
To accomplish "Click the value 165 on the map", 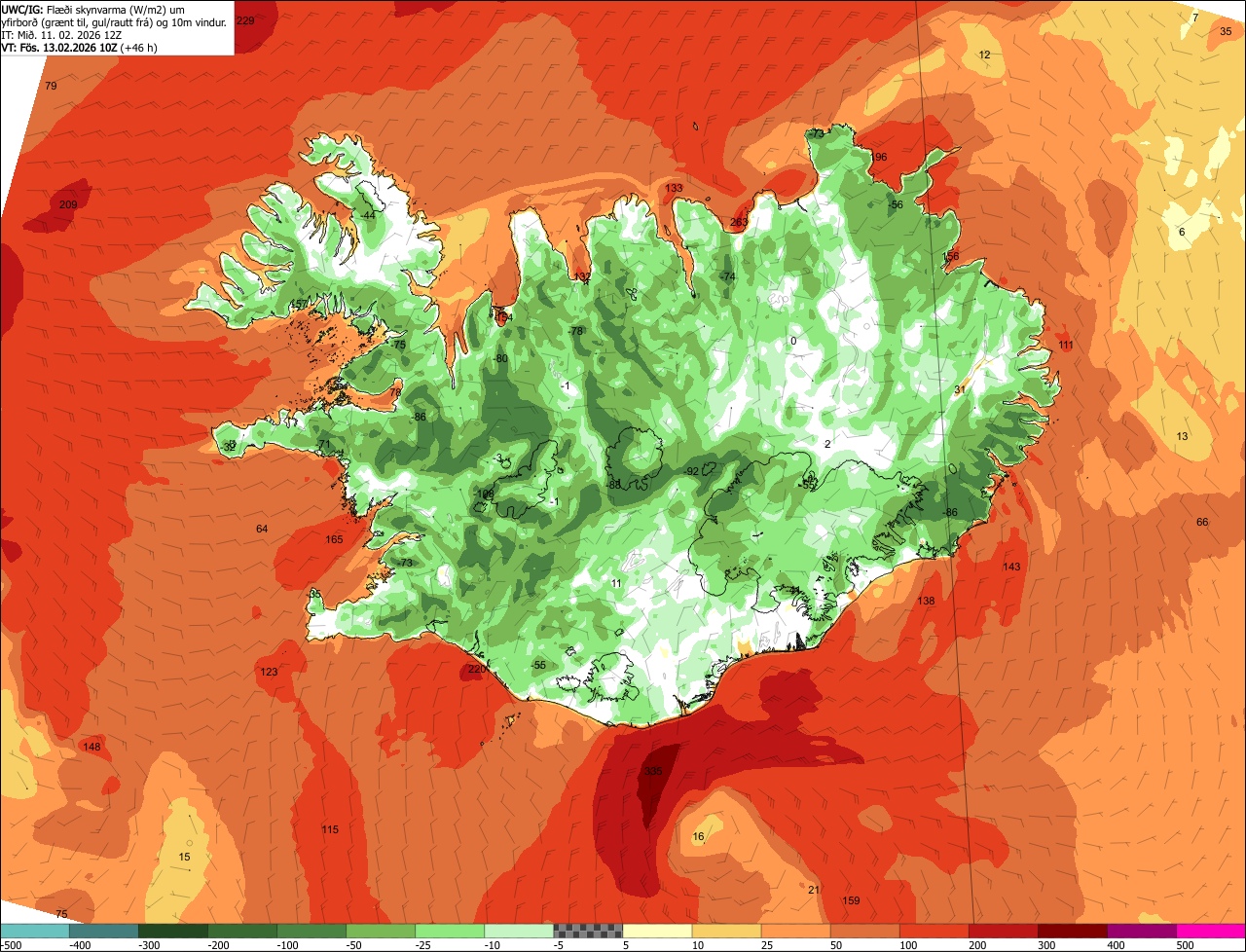I will (x=334, y=539).
